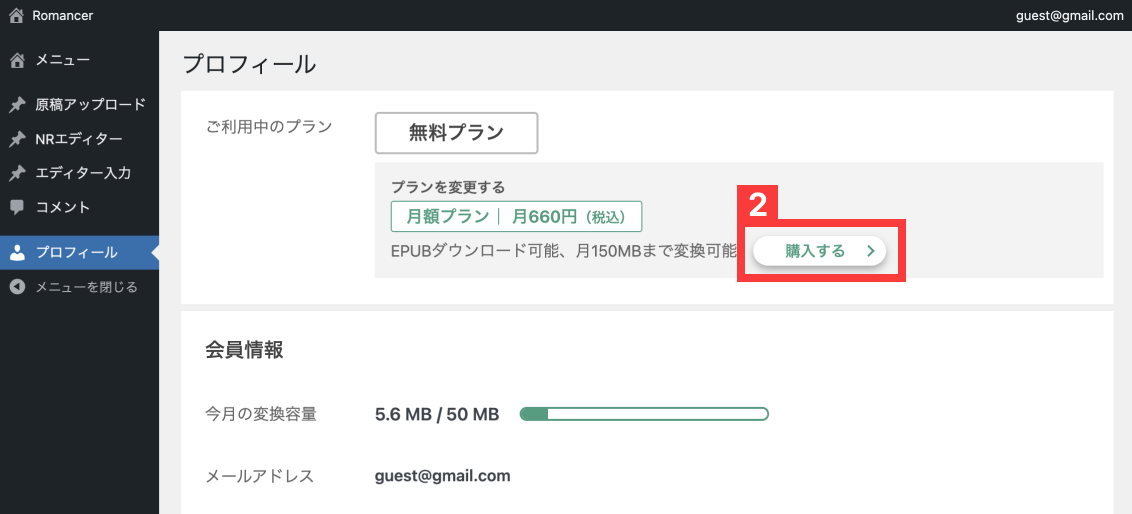Click the Romancer home icon in top bar

(16, 16)
